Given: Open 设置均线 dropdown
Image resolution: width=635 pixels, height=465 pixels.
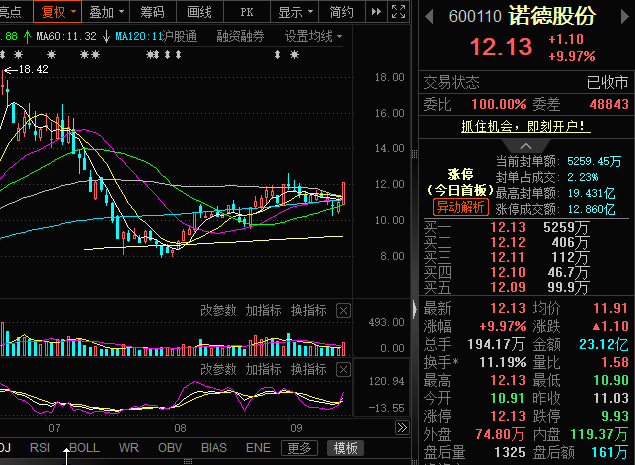Looking at the screenshot, I should [x=313, y=36].
